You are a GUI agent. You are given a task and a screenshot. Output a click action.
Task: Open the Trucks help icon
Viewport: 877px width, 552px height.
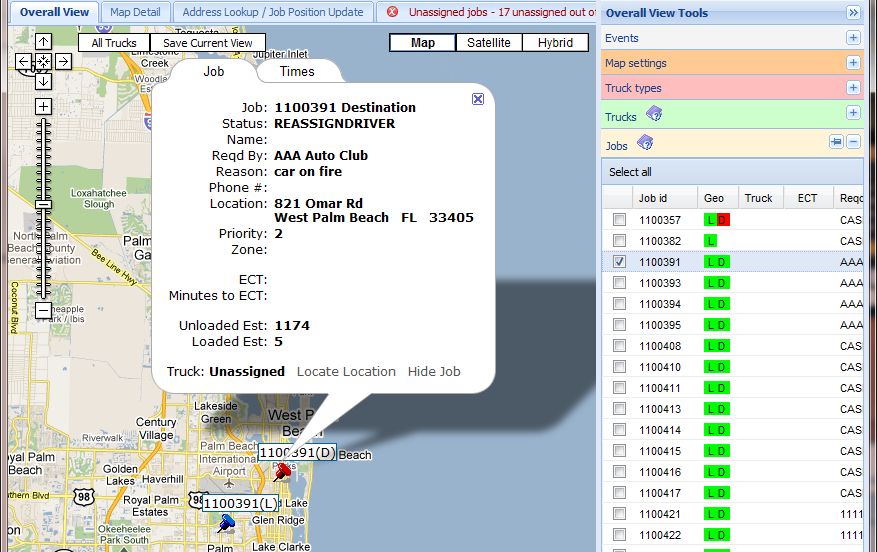point(654,114)
